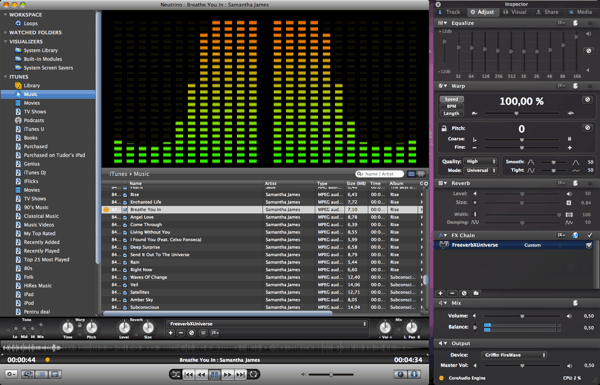Add an effect in Inspector FX Chain list
The image size is (600, 385).
click(x=440, y=293)
